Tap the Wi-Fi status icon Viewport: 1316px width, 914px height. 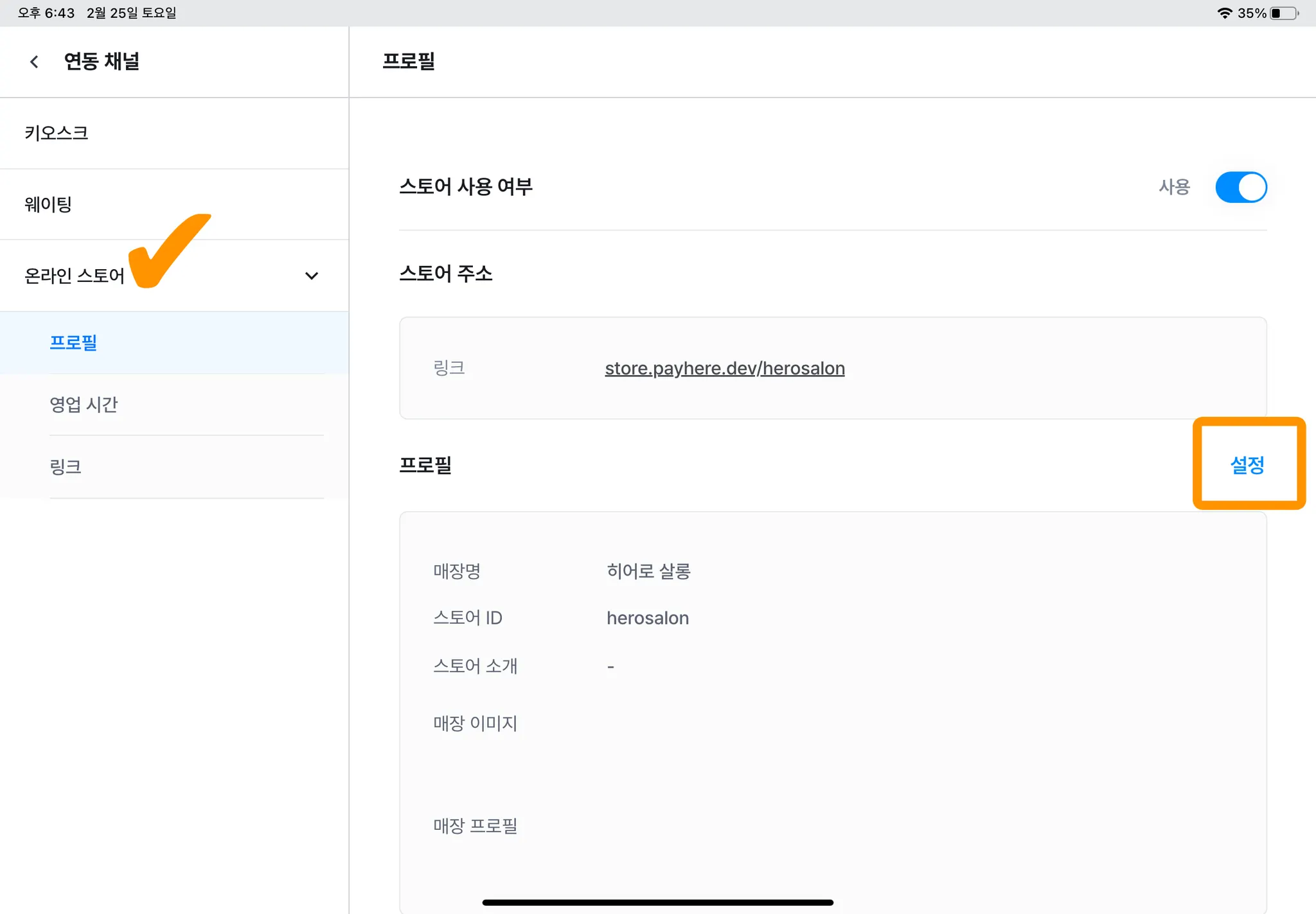click(1224, 13)
